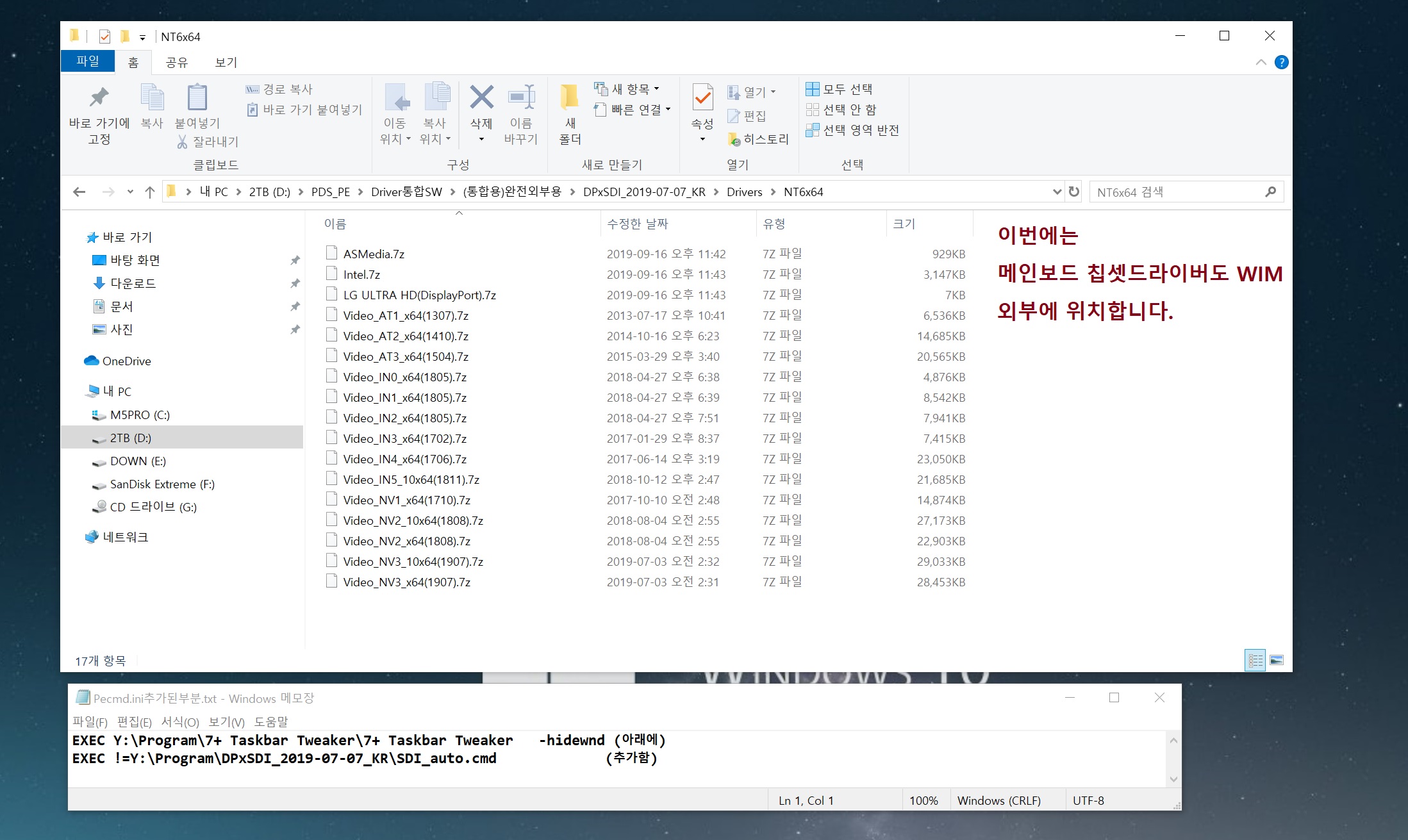Go back with the left arrow
1408x840 pixels.
tap(79, 192)
